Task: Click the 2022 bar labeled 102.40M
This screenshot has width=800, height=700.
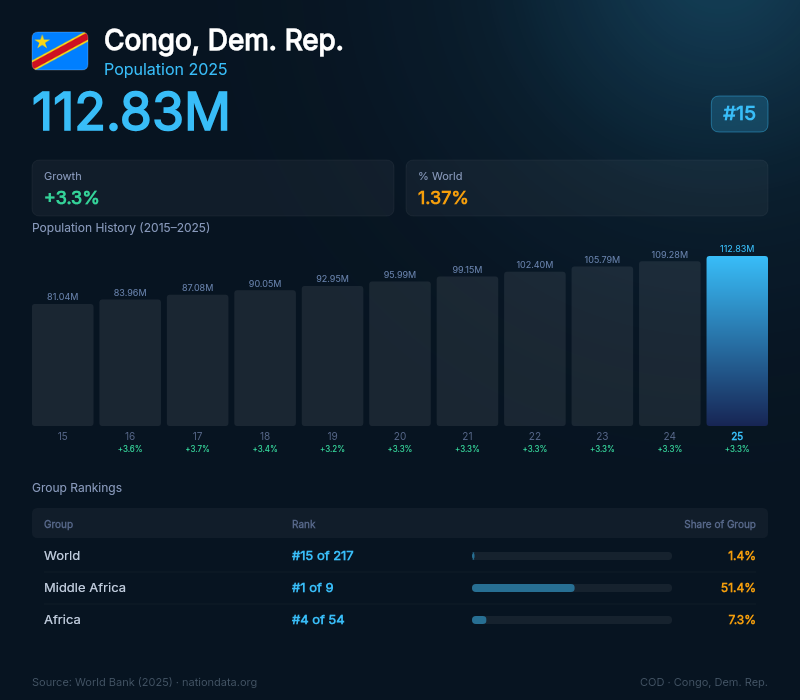Action: tap(535, 349)
